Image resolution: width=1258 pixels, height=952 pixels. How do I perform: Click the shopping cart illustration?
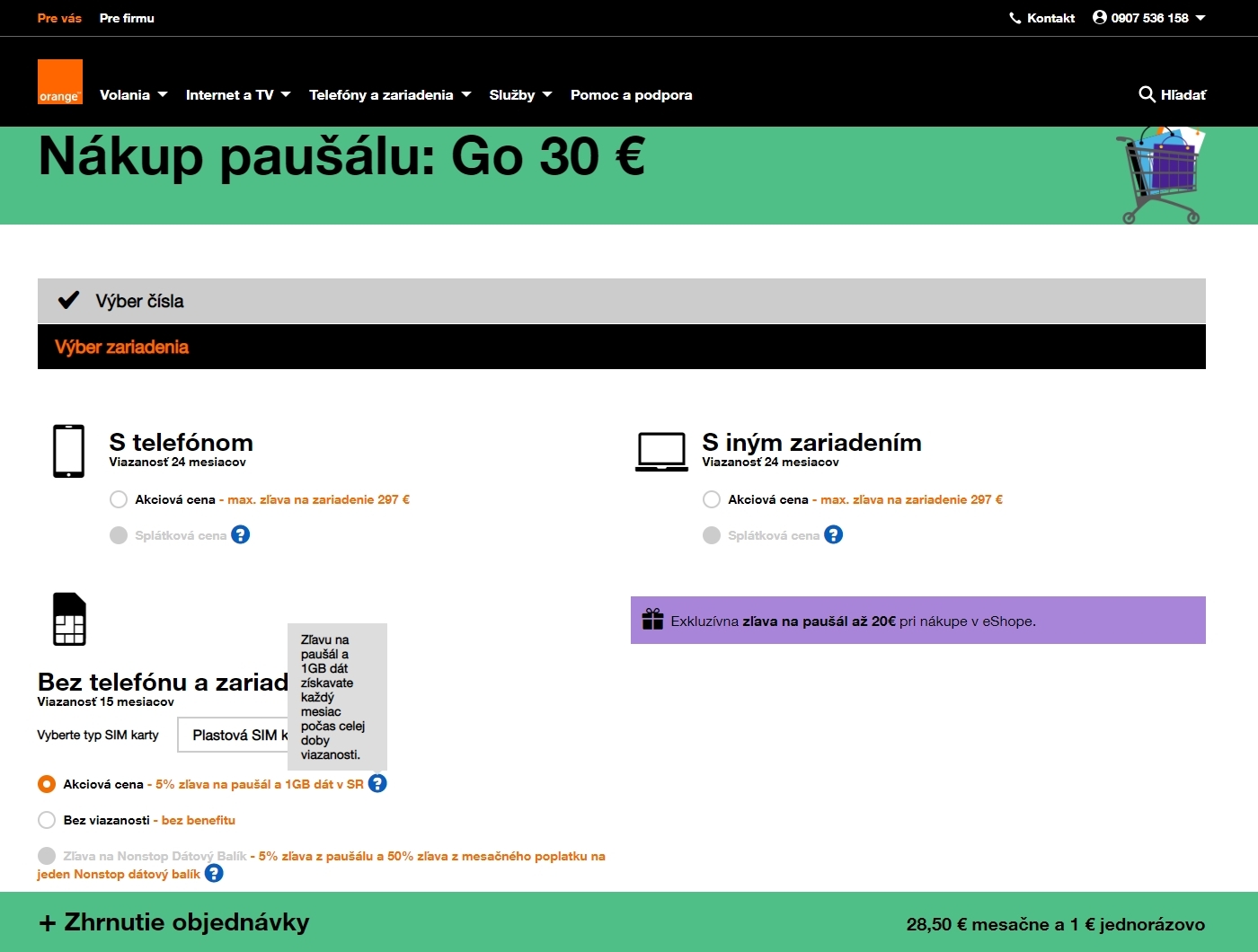point(1160,175)
